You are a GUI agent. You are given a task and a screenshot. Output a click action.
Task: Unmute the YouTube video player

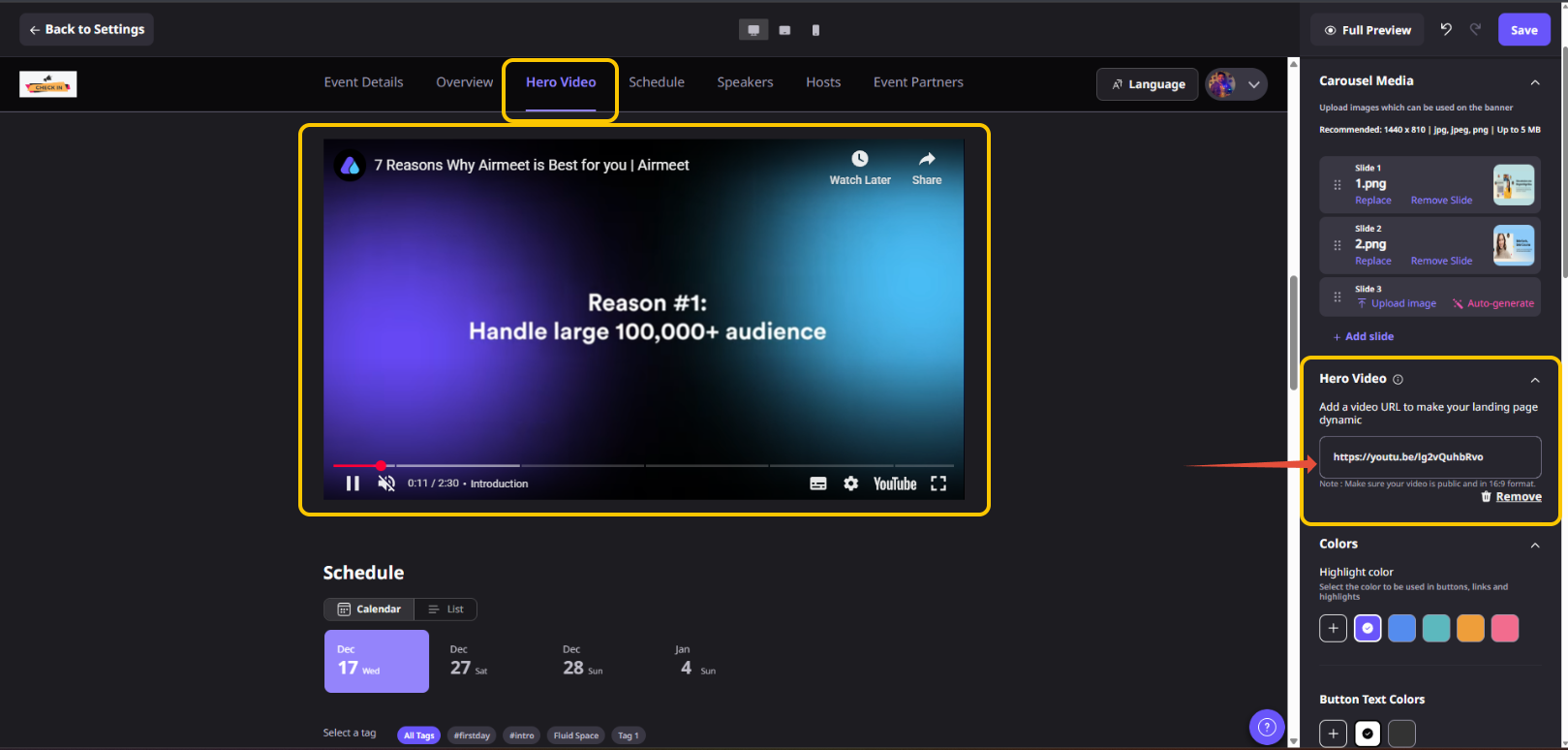tap(386, 484)
